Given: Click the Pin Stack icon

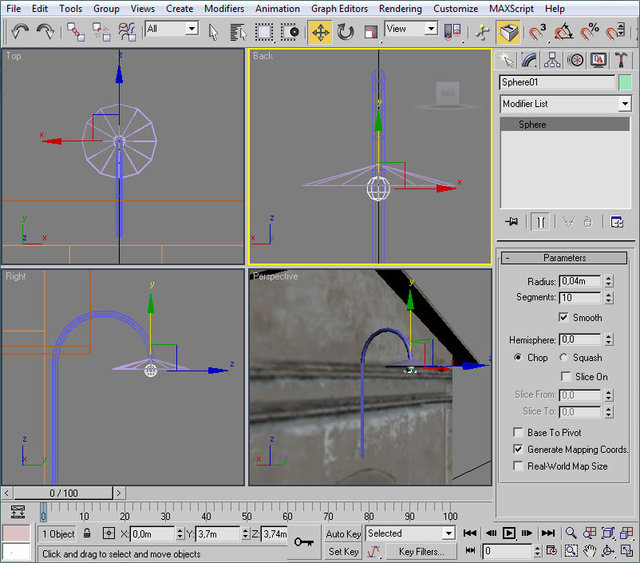Looking at the screenshot, I should [512, 221].
